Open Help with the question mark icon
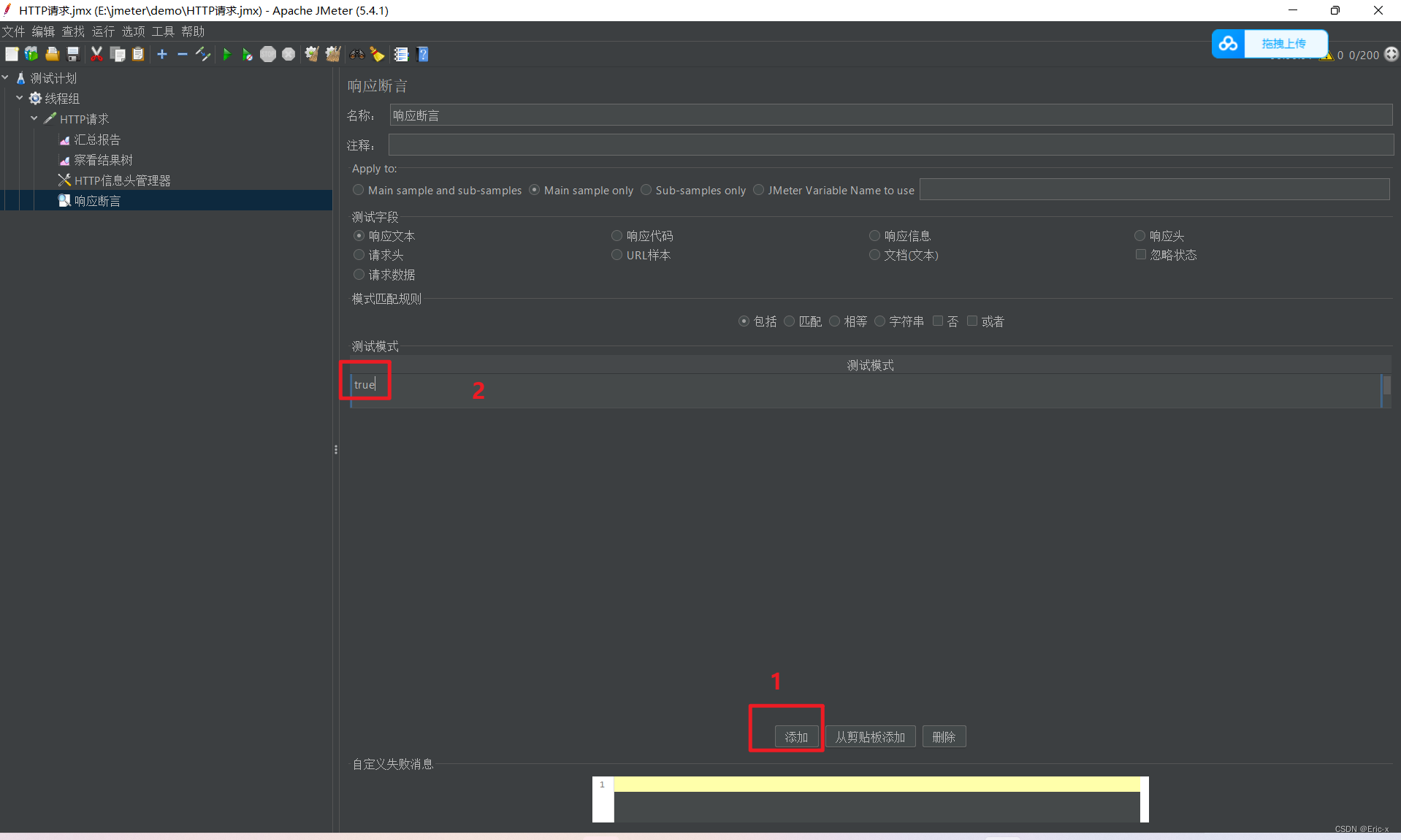 click(422, 54)
